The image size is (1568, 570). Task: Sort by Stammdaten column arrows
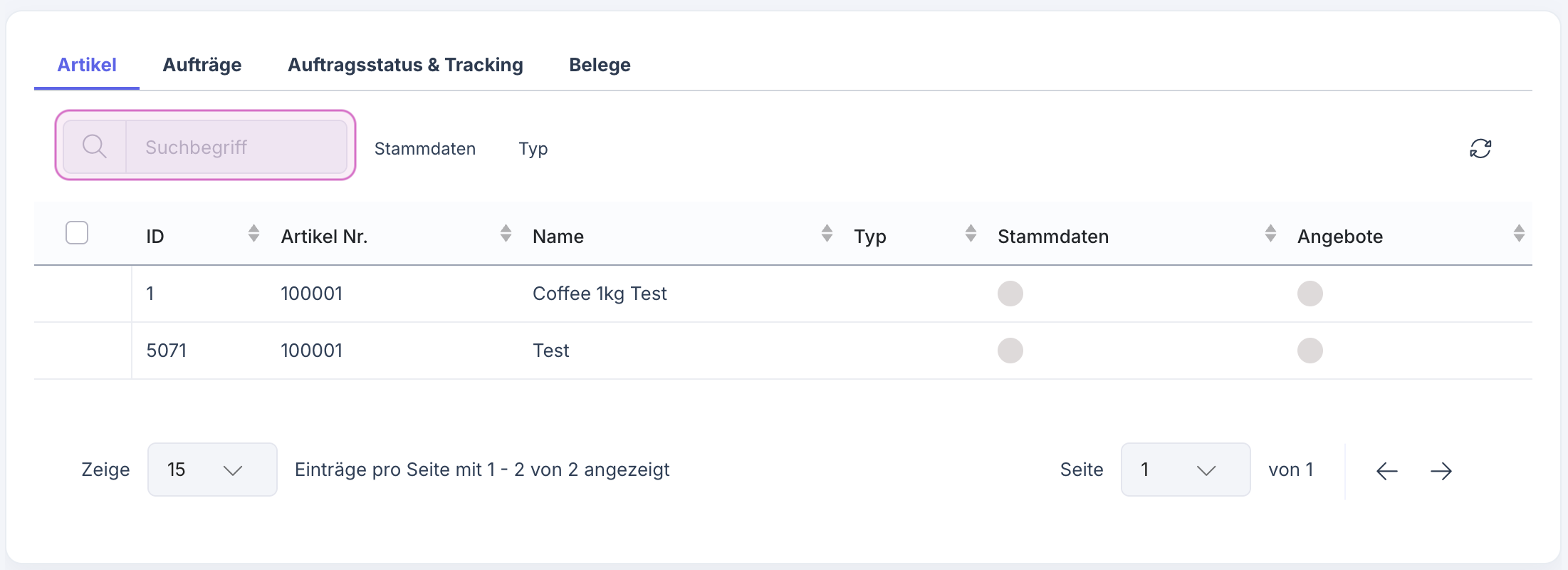(x=1270, y=234)
